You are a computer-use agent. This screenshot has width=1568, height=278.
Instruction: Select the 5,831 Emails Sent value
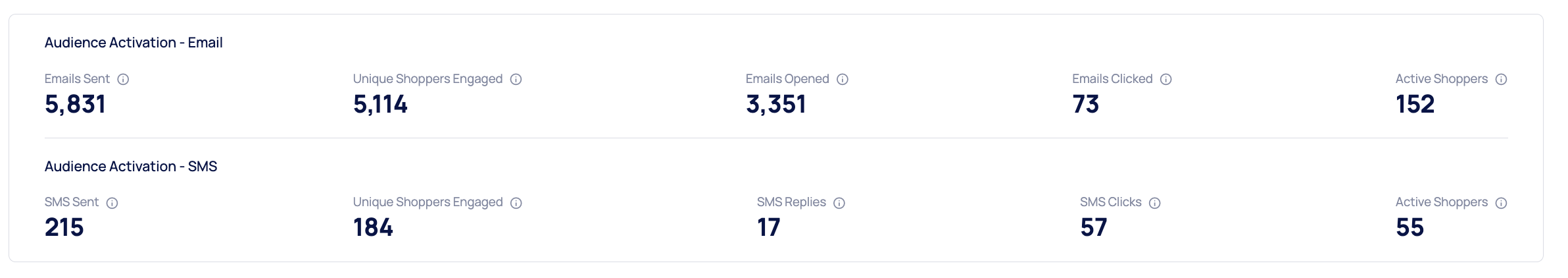point(75,104)
